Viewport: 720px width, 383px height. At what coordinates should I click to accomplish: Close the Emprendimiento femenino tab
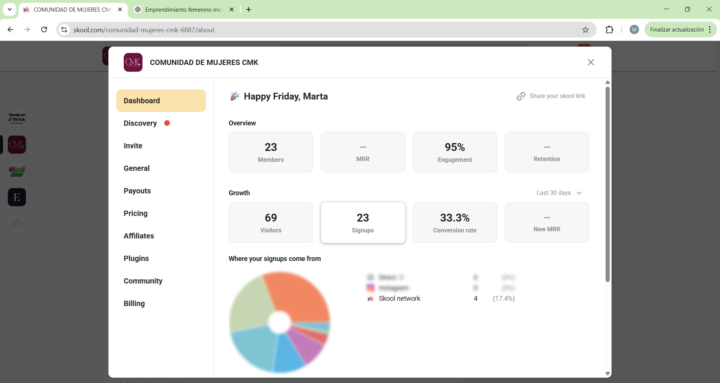(231, 10)
